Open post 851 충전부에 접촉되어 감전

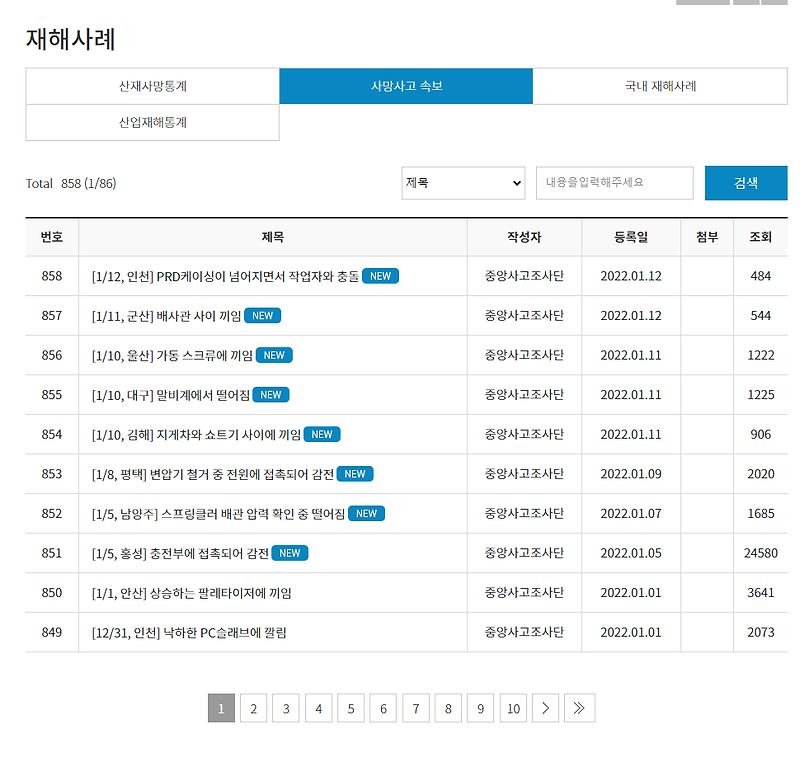180,553
